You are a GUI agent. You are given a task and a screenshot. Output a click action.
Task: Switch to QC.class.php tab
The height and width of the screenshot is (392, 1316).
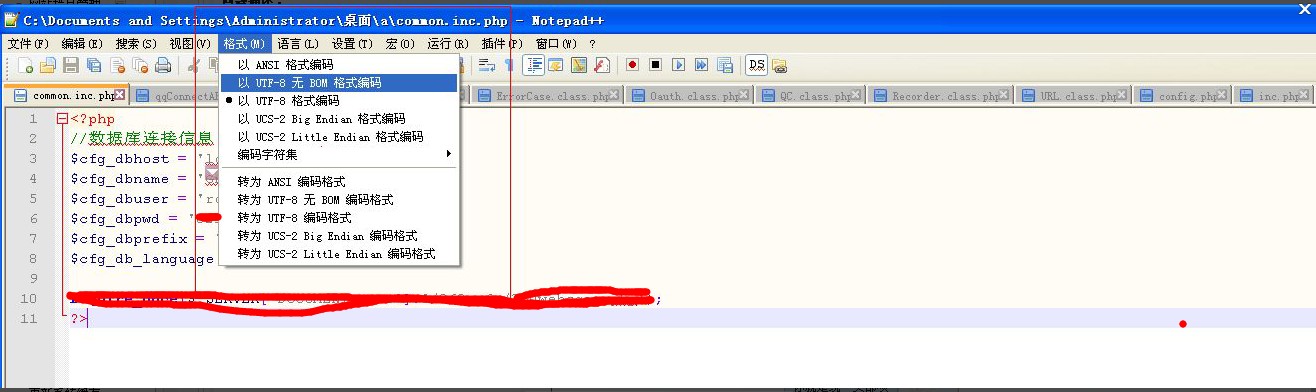(x=810, y=96)
